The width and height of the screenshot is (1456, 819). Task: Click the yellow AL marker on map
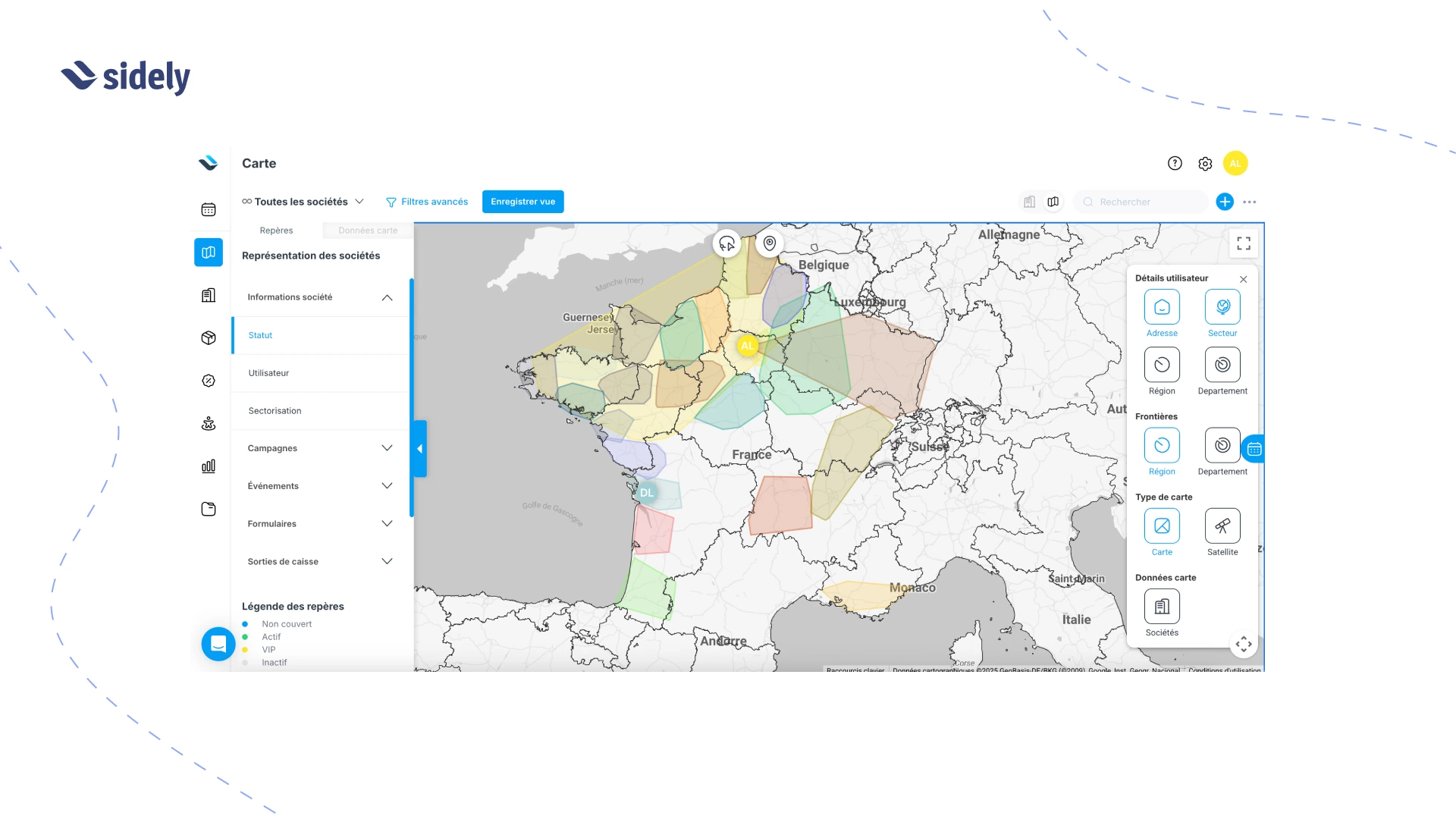point(748,346)
